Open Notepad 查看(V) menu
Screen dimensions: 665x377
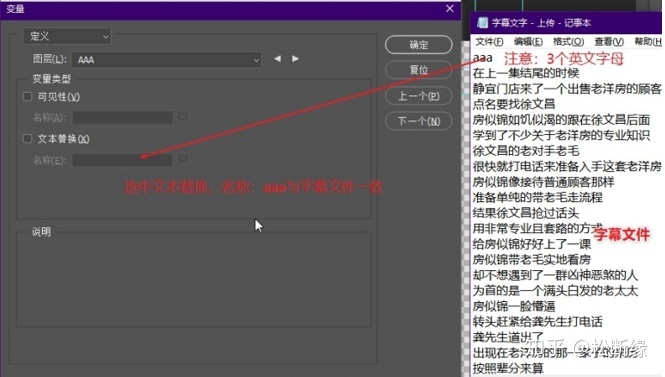(609, 41)
